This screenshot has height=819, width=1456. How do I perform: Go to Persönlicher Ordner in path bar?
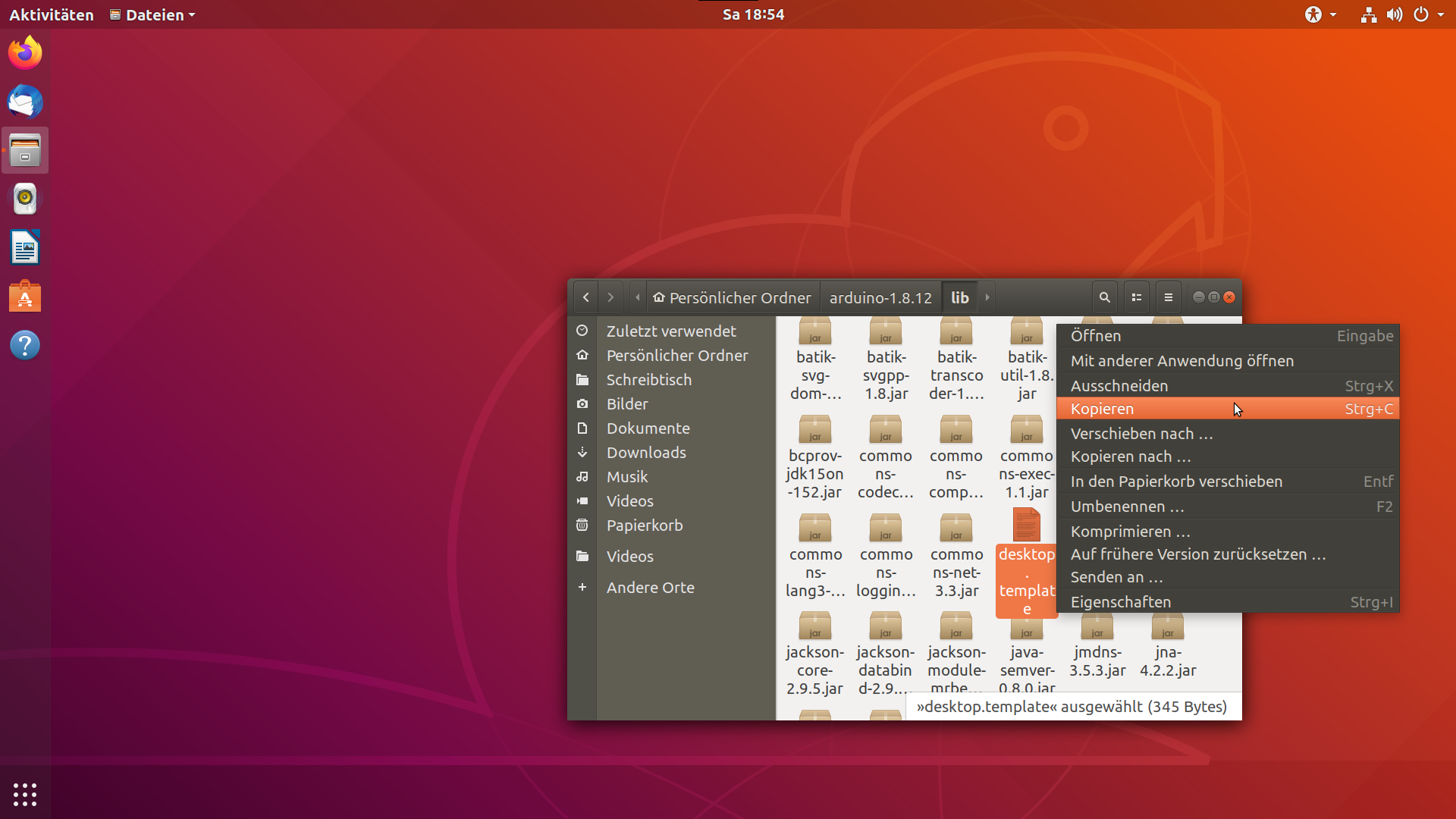click(x=731, y=297)
